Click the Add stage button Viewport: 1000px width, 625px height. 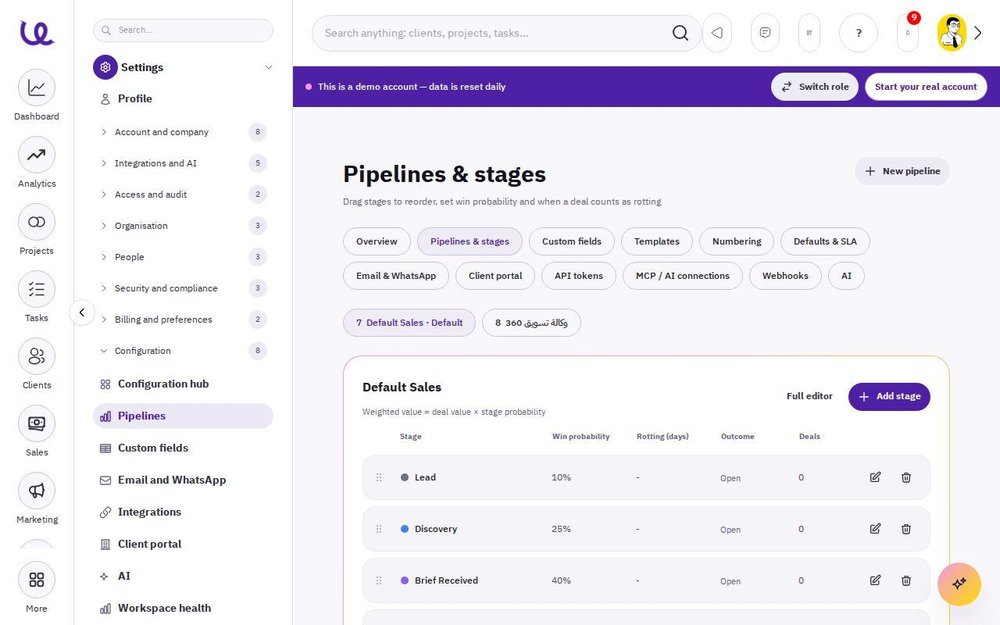(889, 397)
